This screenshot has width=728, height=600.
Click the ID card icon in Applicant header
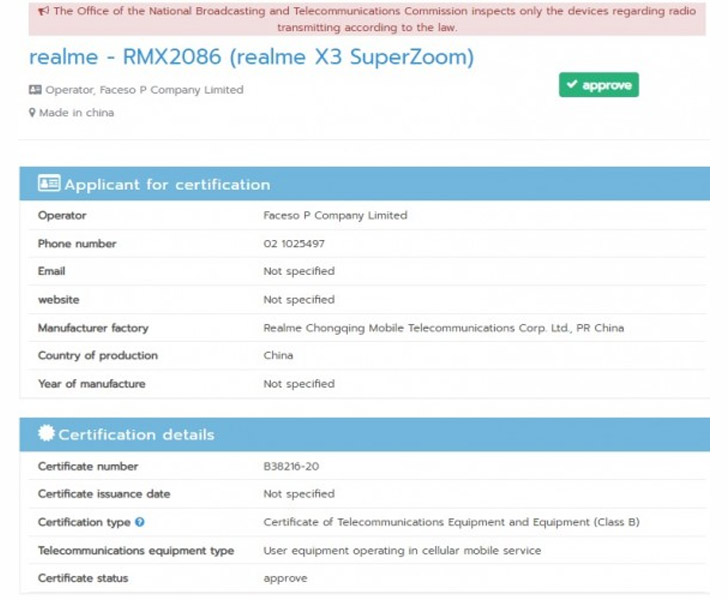pyautogui.click(x=49, y=183)
